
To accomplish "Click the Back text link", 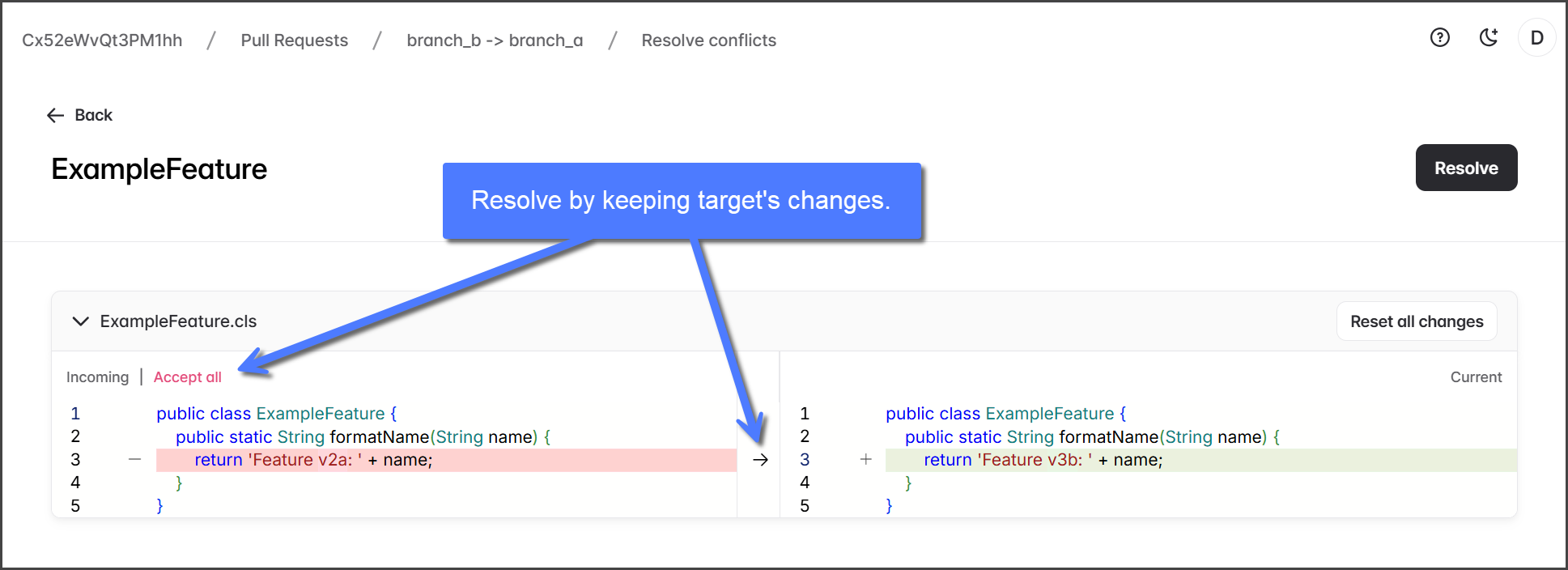I will pos(93,116).
